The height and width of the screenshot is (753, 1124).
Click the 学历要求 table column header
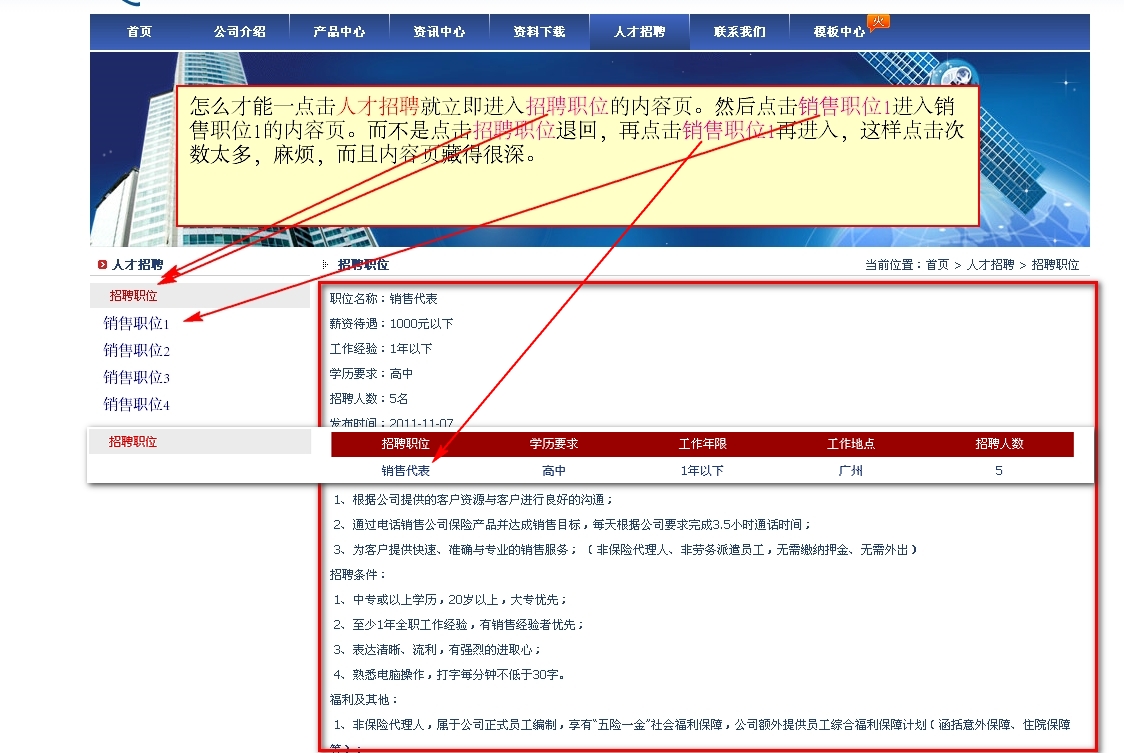click(x=554, y=444)
